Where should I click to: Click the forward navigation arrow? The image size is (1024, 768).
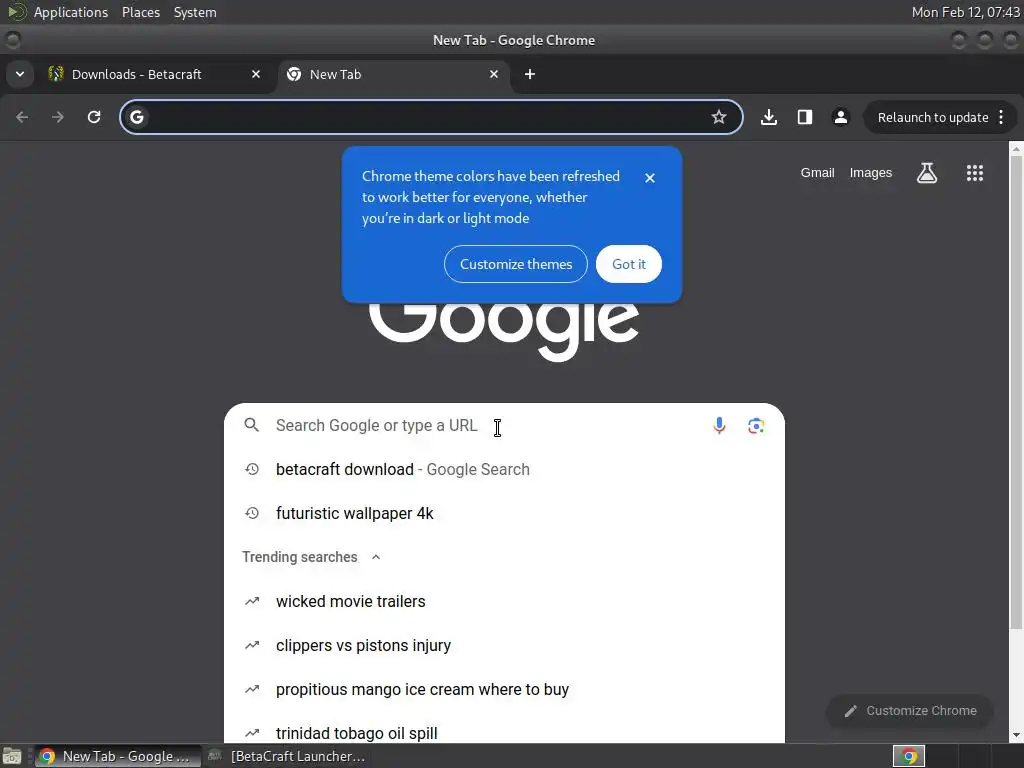point(58,117)
